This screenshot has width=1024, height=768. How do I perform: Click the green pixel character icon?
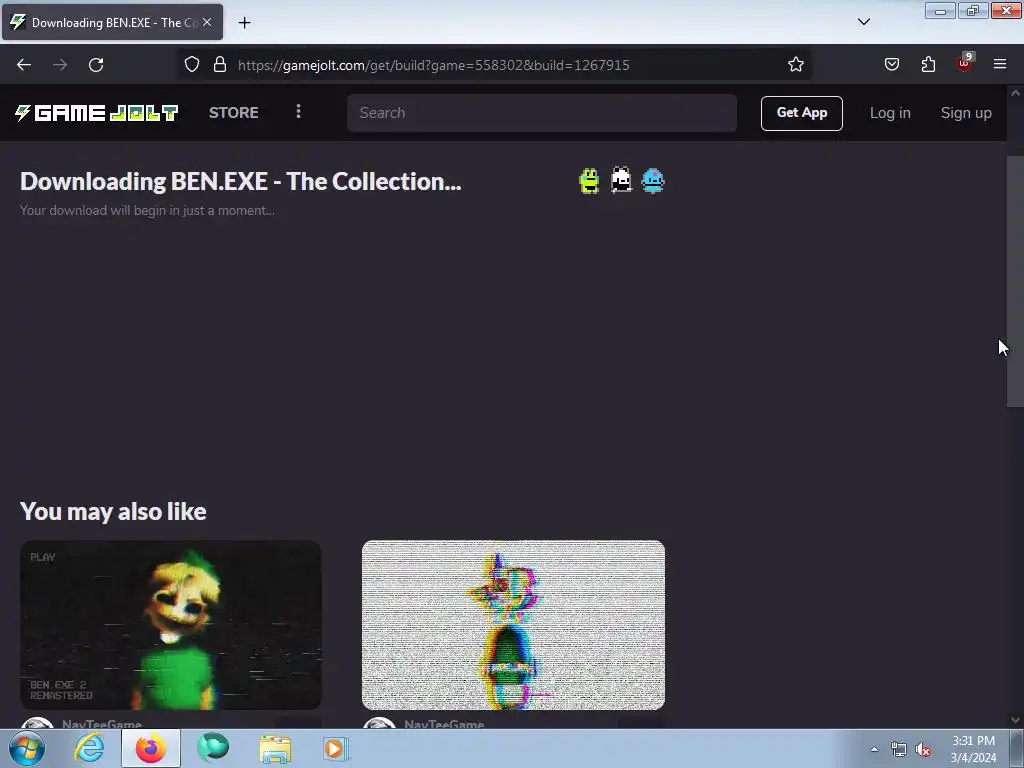(x=589, y=181)
